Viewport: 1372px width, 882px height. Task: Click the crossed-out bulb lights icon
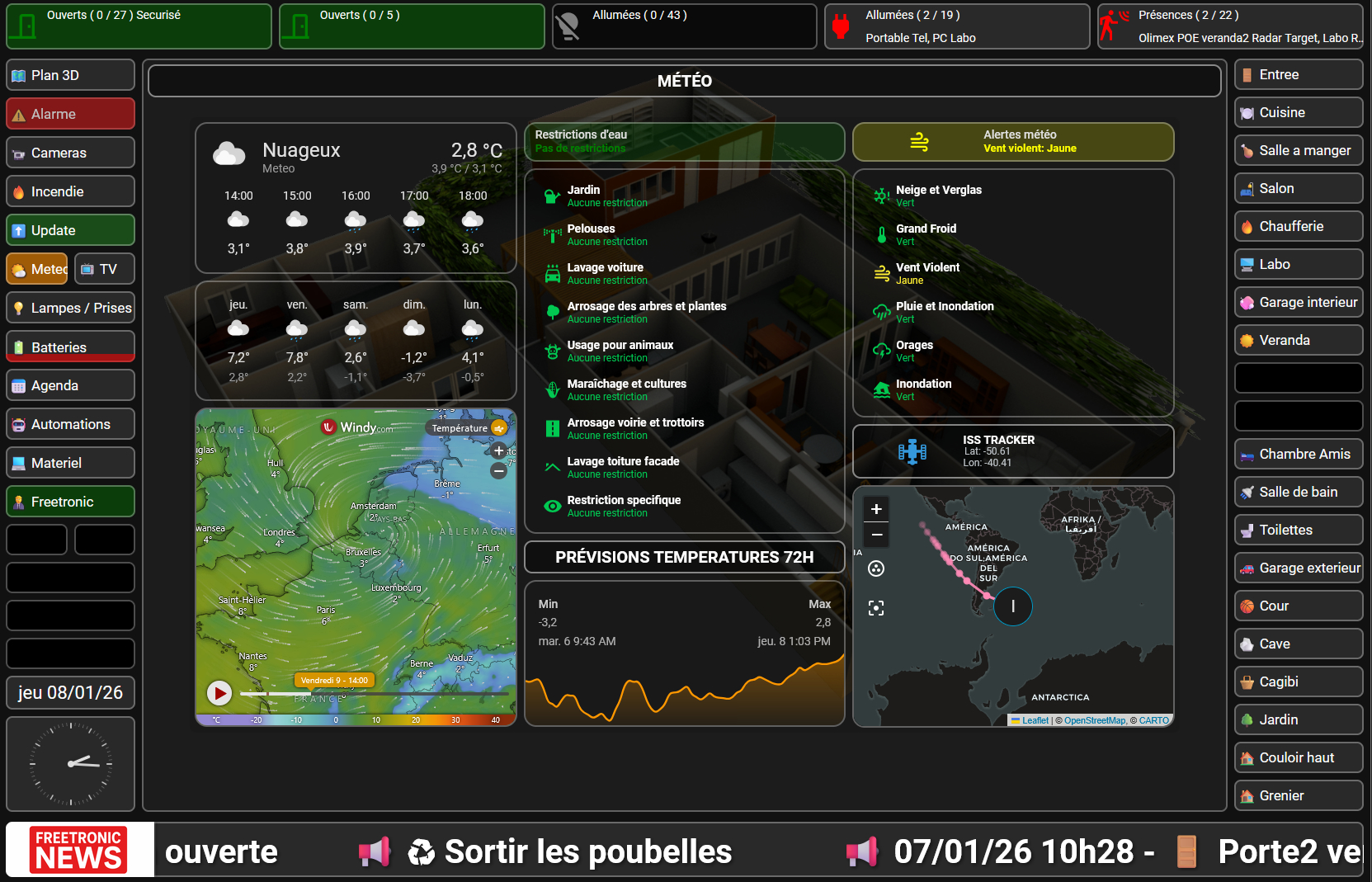(568, 26)
